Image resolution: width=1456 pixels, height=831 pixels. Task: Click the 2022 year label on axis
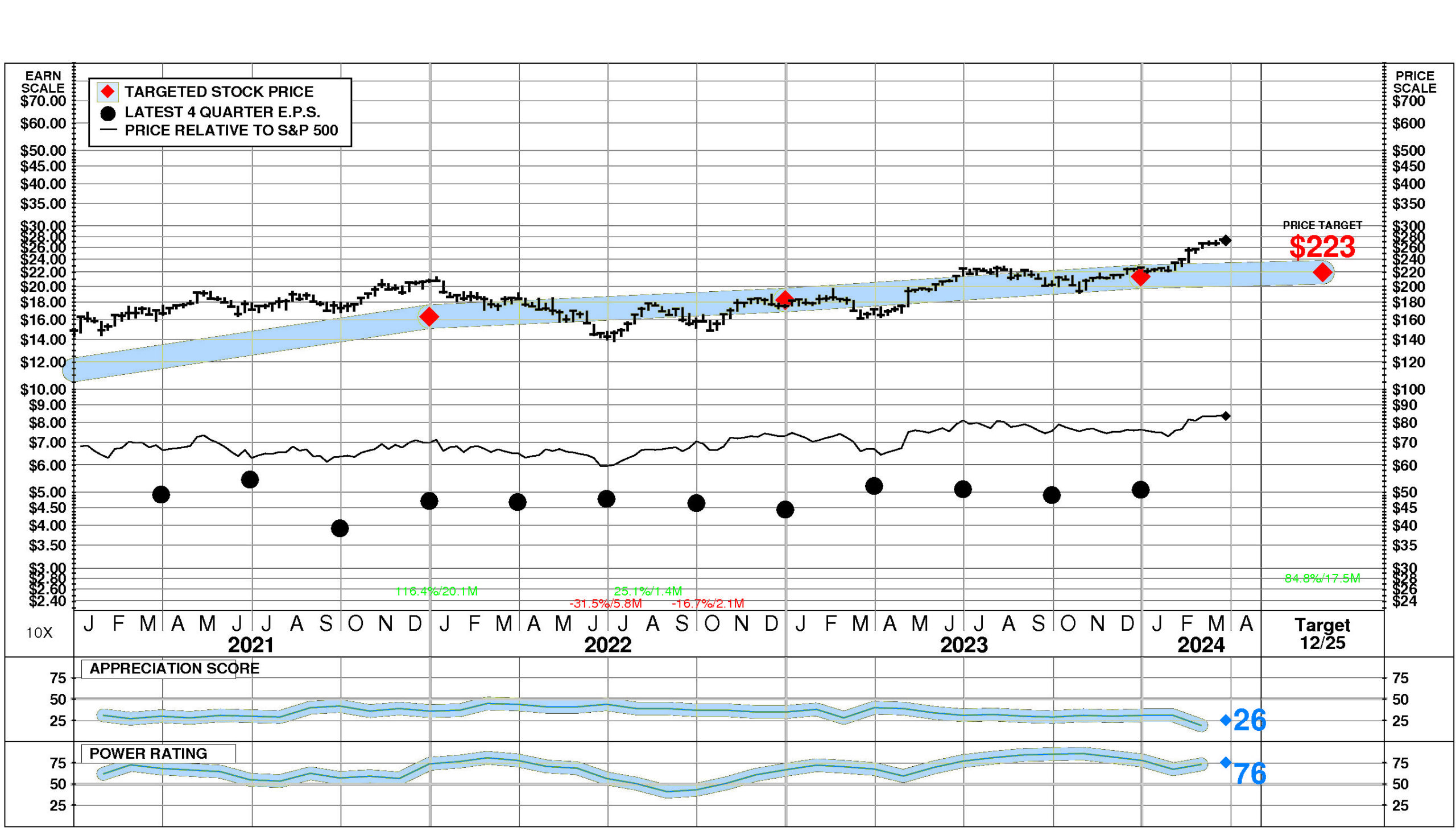click(x=607, y=645)
